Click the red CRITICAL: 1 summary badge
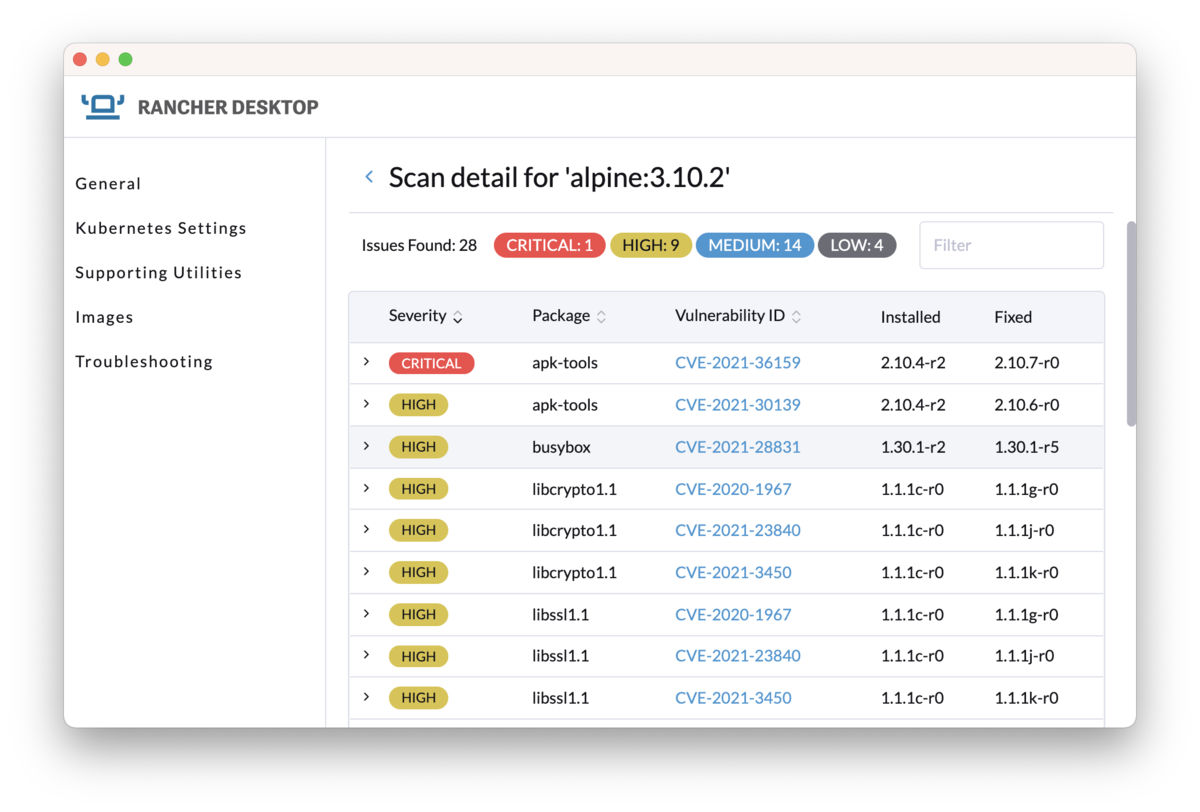 (550, 245)
